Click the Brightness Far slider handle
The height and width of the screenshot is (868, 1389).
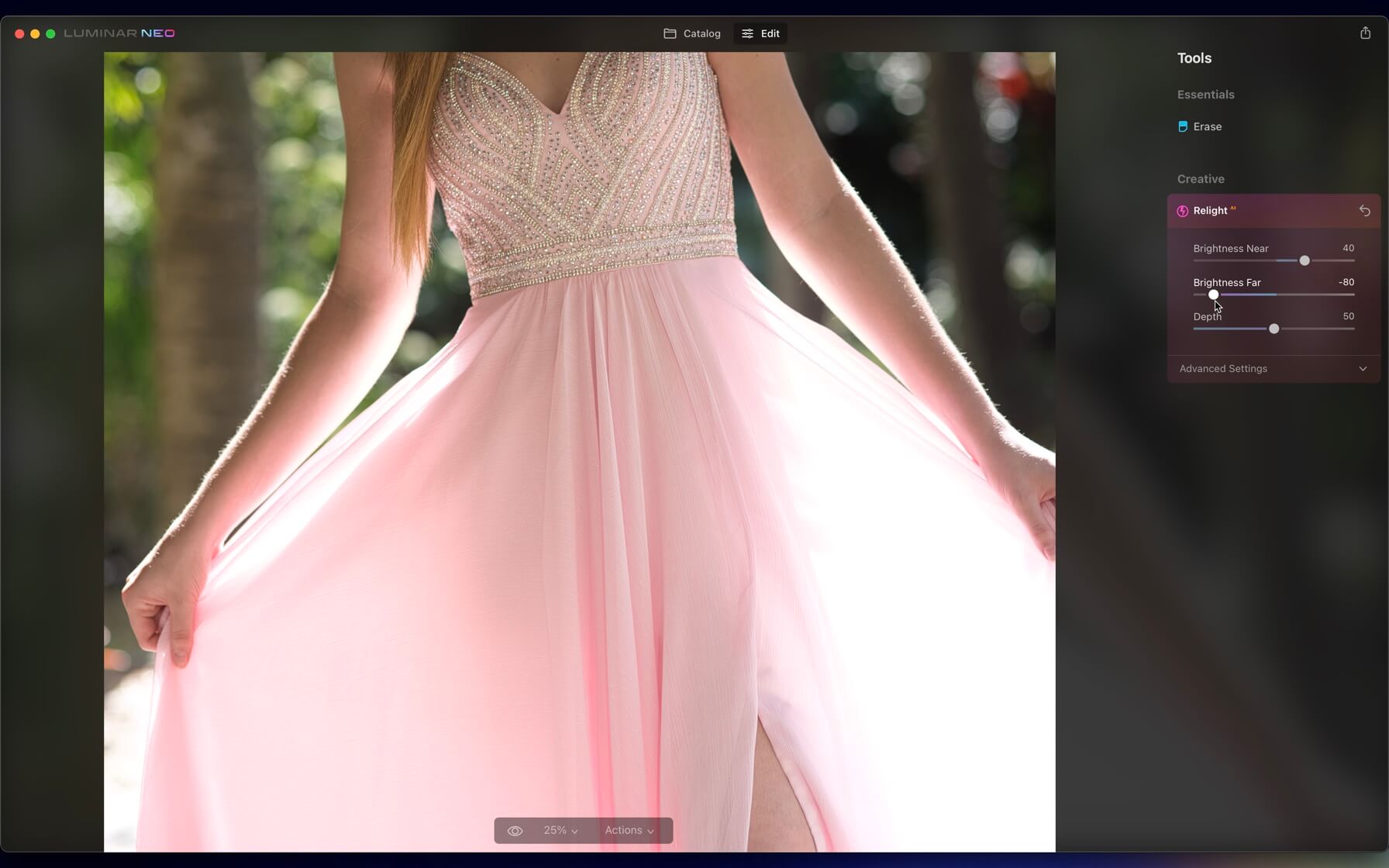click(1213, 294)
